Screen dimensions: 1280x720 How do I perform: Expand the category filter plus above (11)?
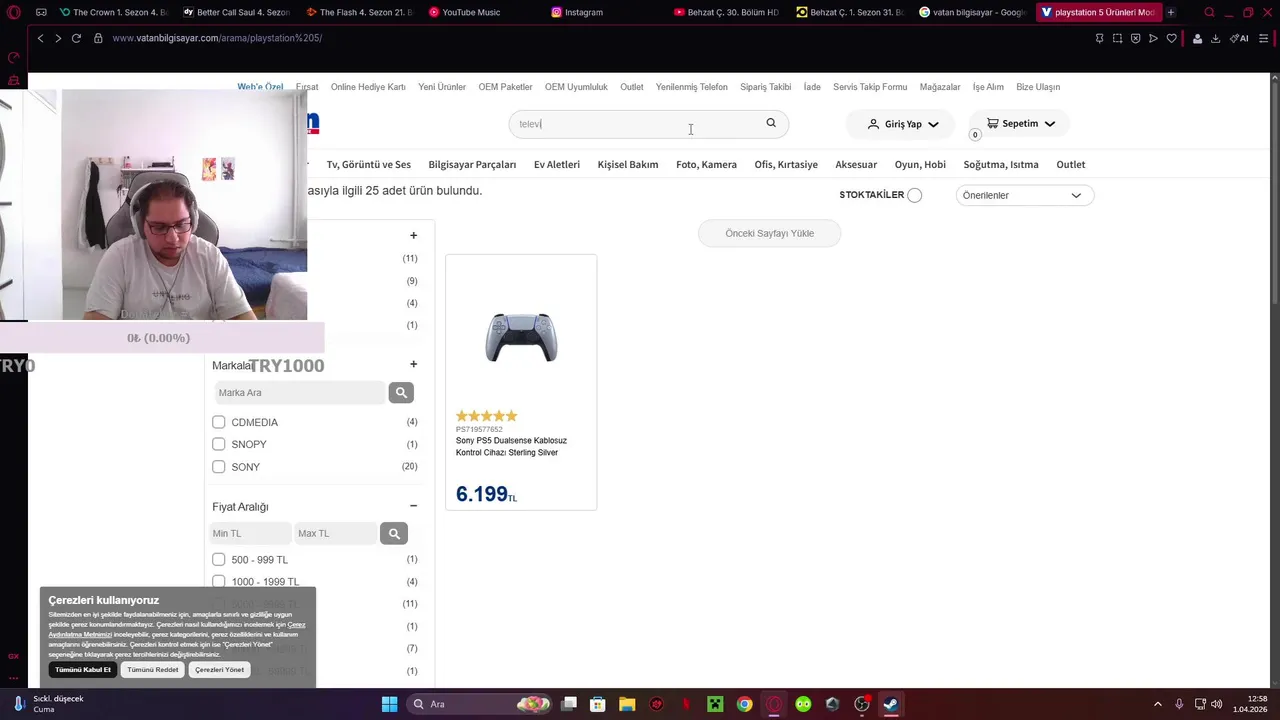coord(413,236)
